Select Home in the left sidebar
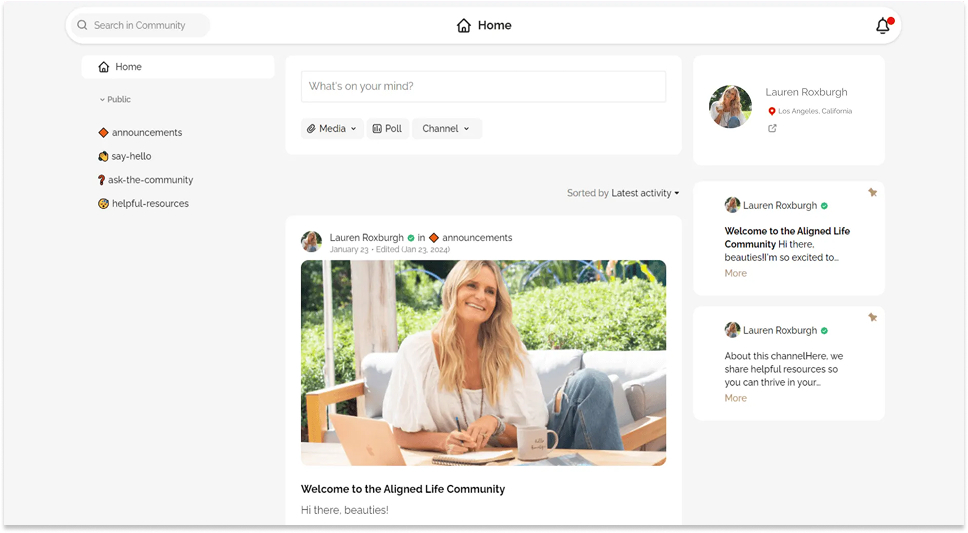Viewport: 968px width, 533px height. point(178,67)
